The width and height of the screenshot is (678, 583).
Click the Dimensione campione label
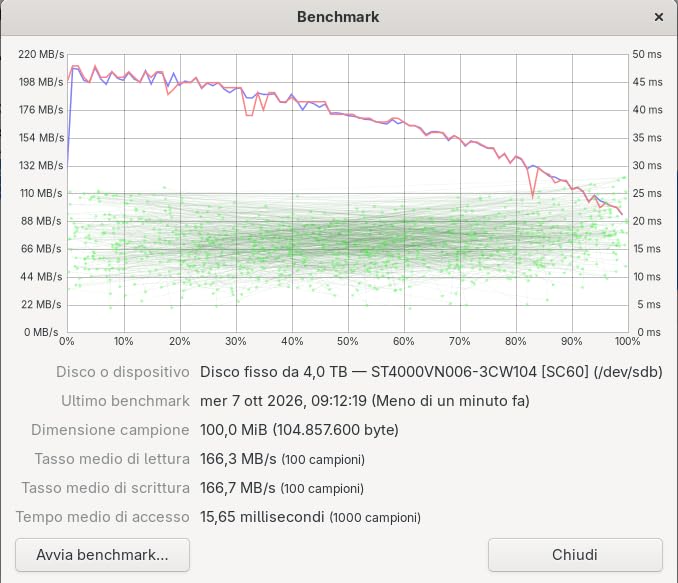pos(110,430)
